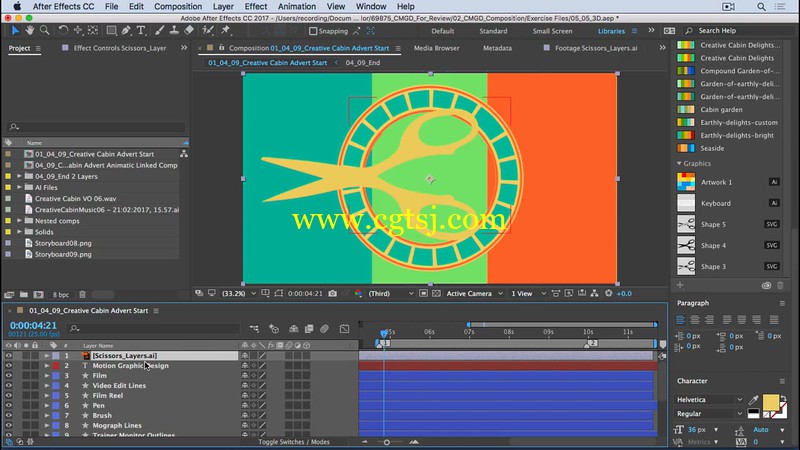Select the Eraser tool
The height and width of the screenshot is (450, 800).
click(189, 31)
